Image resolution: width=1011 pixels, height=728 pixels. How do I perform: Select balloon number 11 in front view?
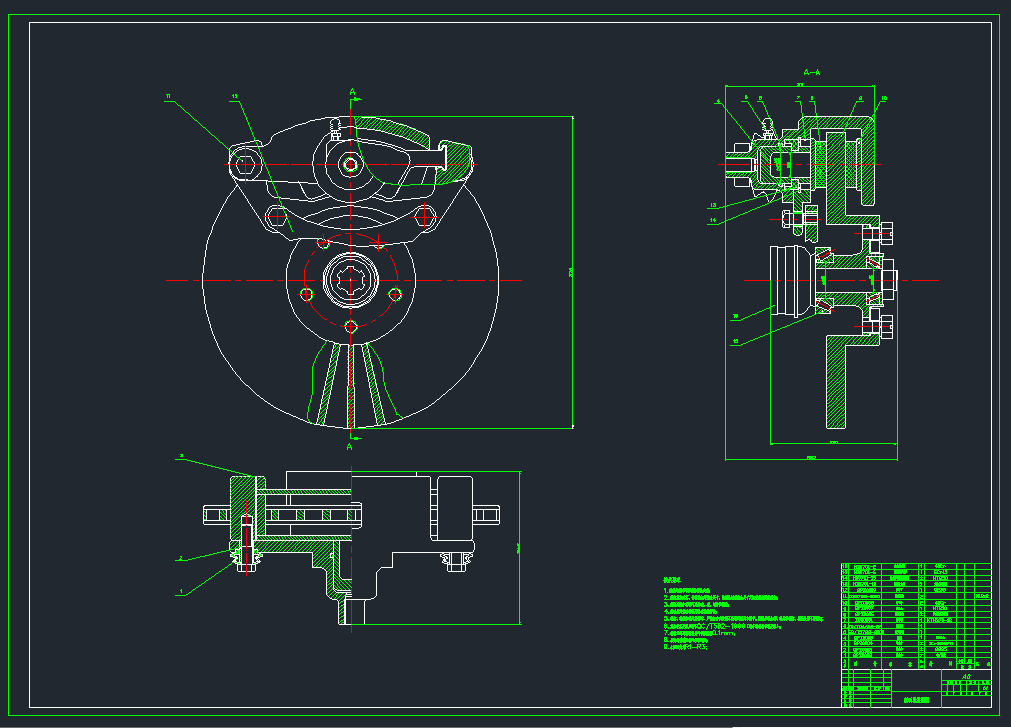[168, 97]
